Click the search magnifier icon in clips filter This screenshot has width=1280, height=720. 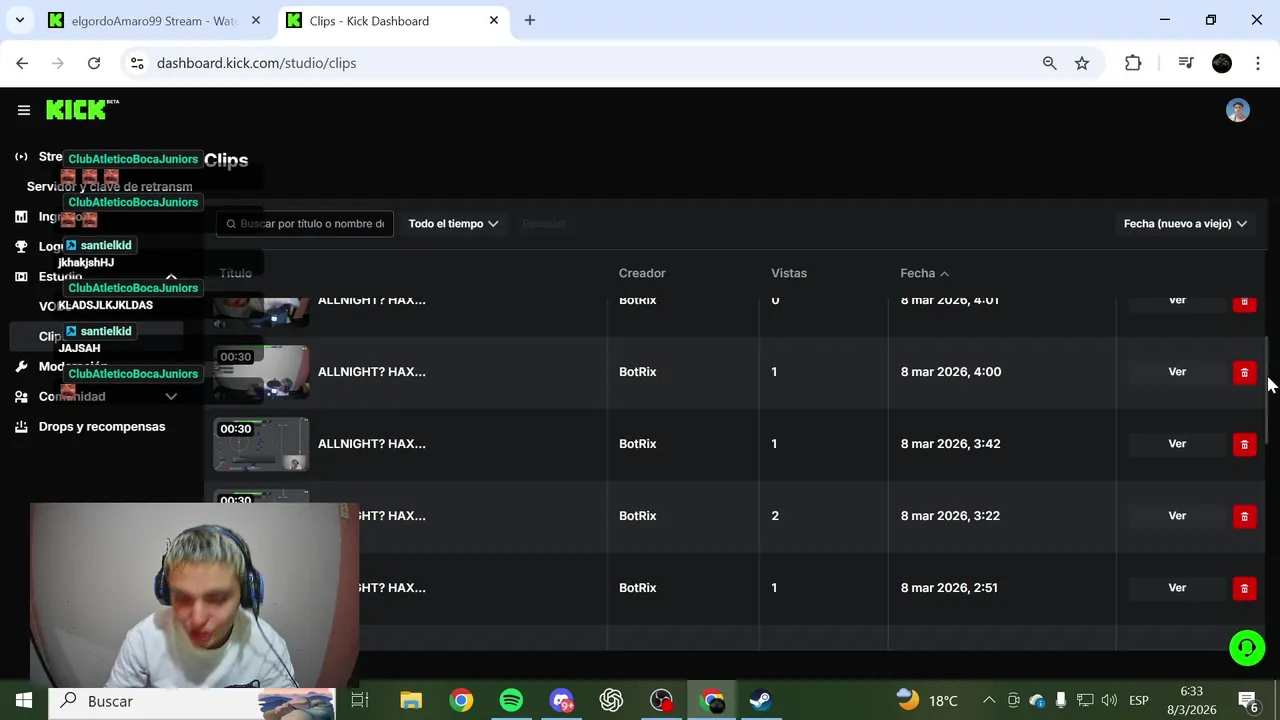pos(231,224)
